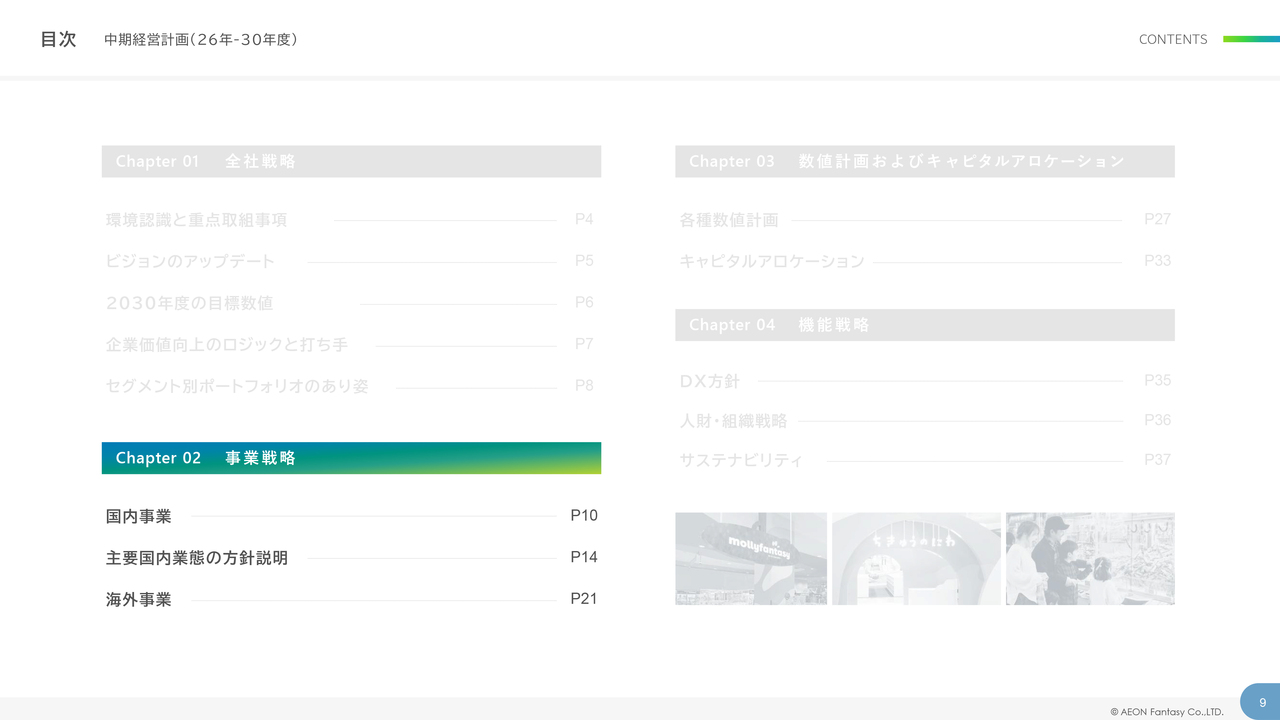This screenshot has height=720, width=1280.
Task: Click page number P21 beside 海外事業
Action: [x=584, y=599]
